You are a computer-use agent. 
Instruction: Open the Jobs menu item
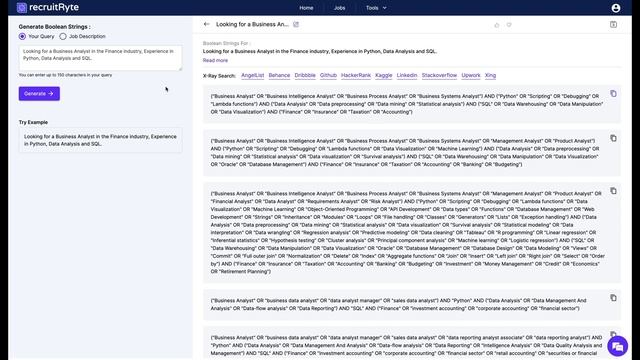[340, 8]
